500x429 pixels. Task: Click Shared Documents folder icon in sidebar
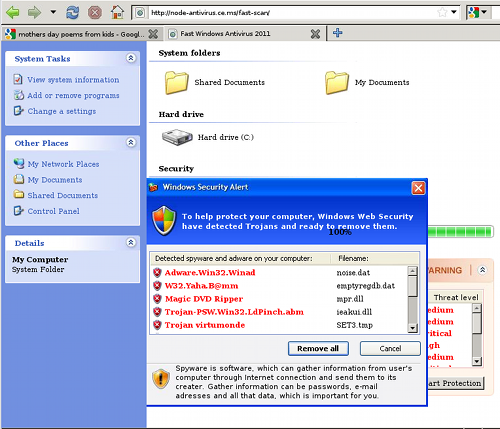(19, 194)
